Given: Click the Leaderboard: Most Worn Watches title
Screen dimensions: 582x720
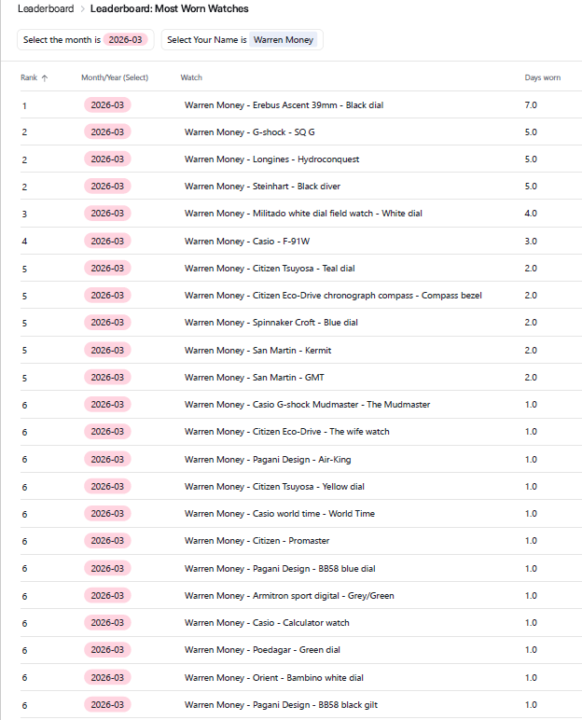Looking at the screenshot, I should [169, 9].
